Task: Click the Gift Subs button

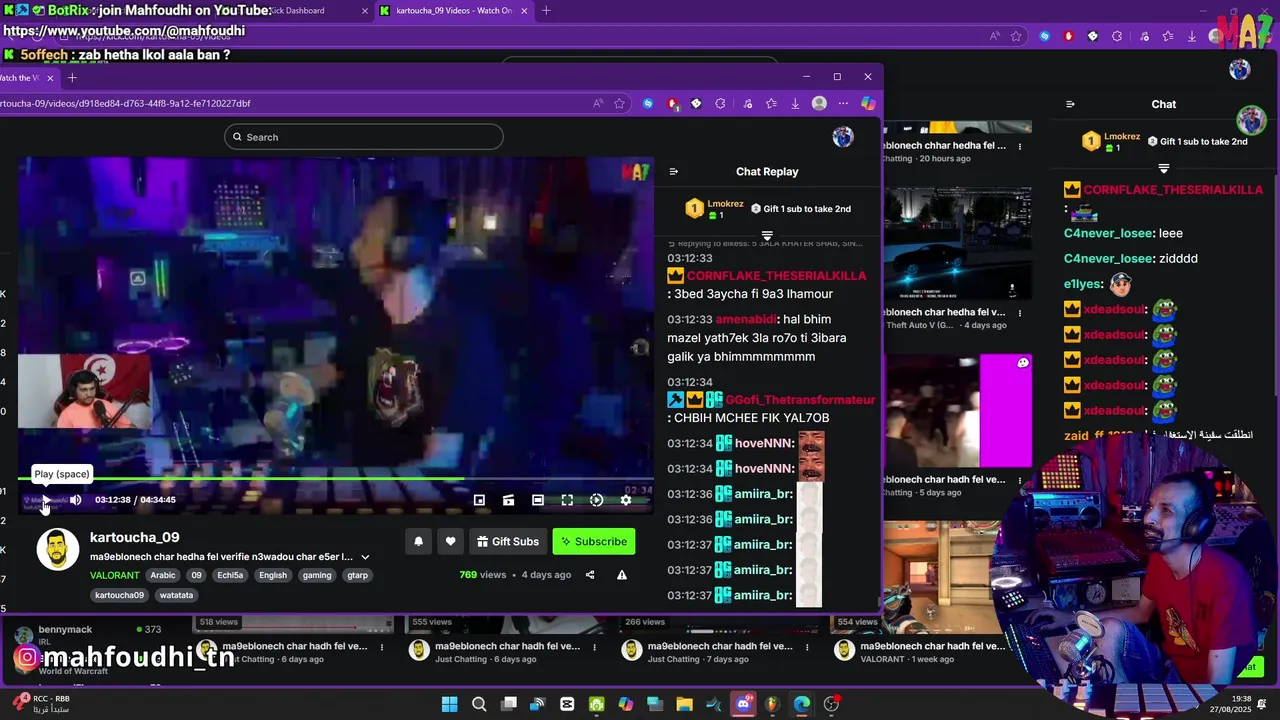Action: [x=508, y=541]
